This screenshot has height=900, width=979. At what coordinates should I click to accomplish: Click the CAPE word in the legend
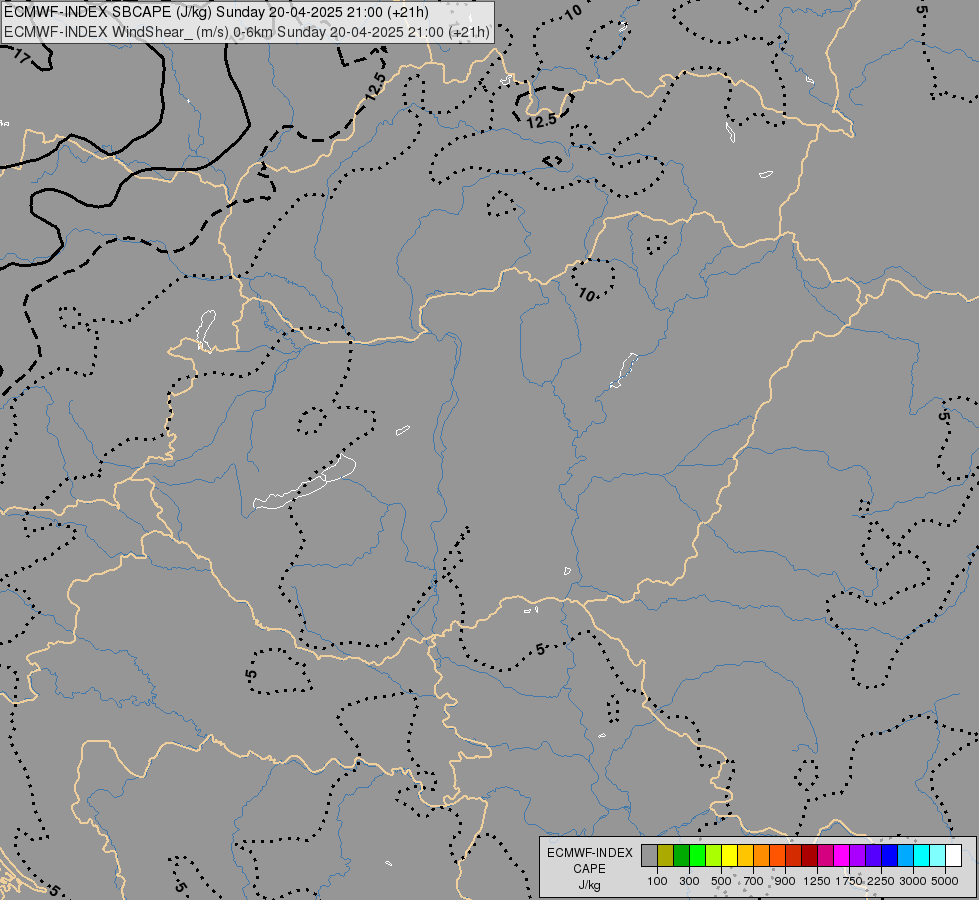589,869
